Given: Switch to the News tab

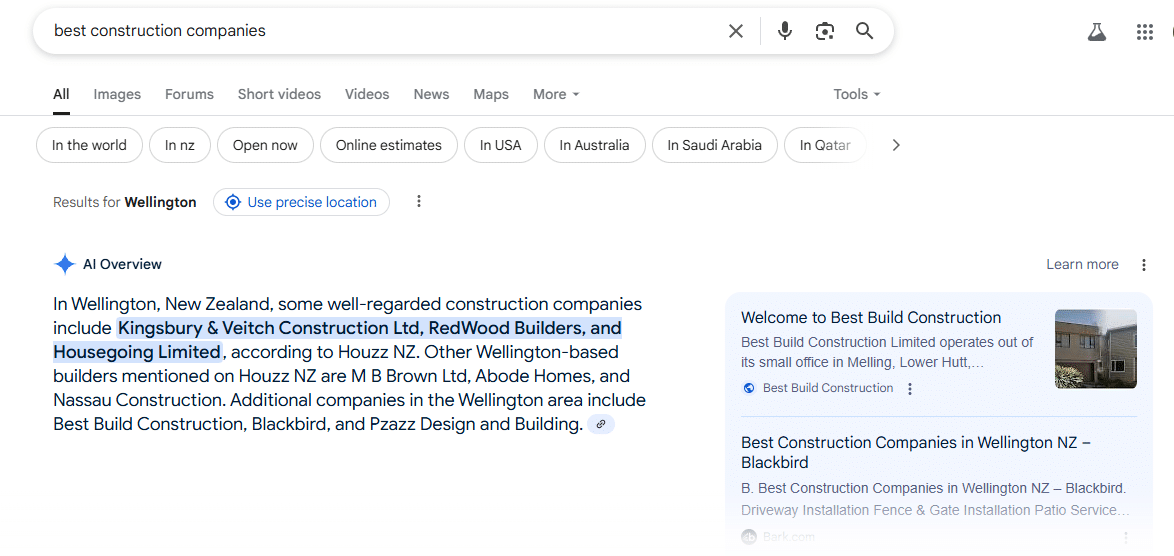Looking at the screenshot, I should click(431, 94).
